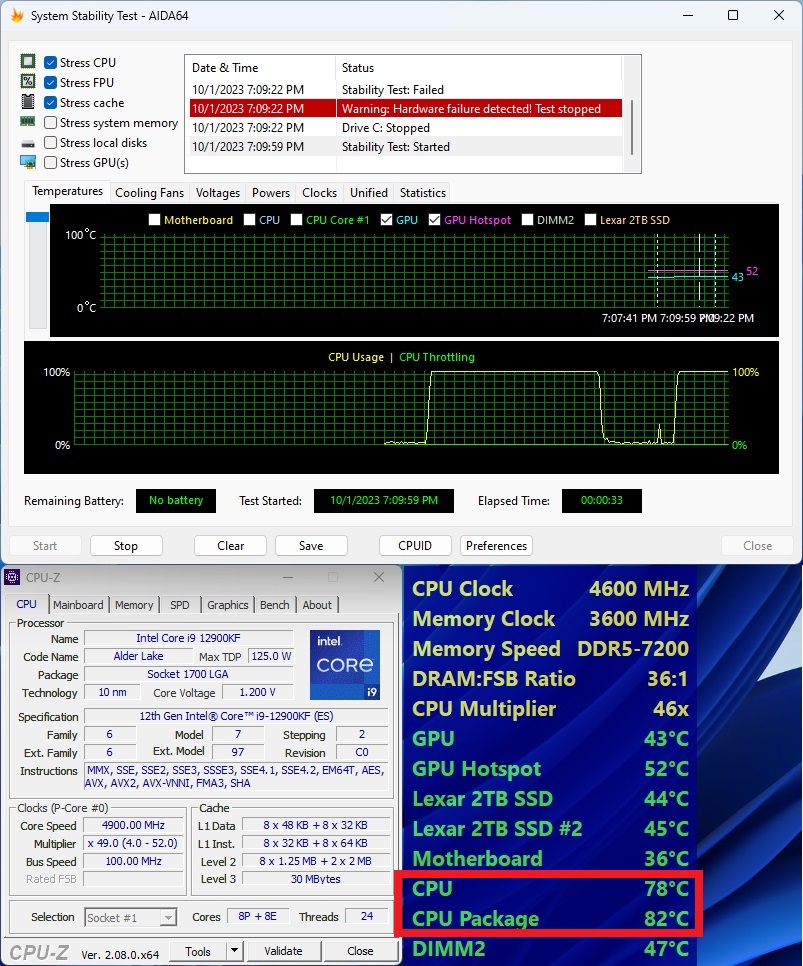Enable Stress local disks checkbox
Viewport: 803px width, 966px height.
pos(51,143)
